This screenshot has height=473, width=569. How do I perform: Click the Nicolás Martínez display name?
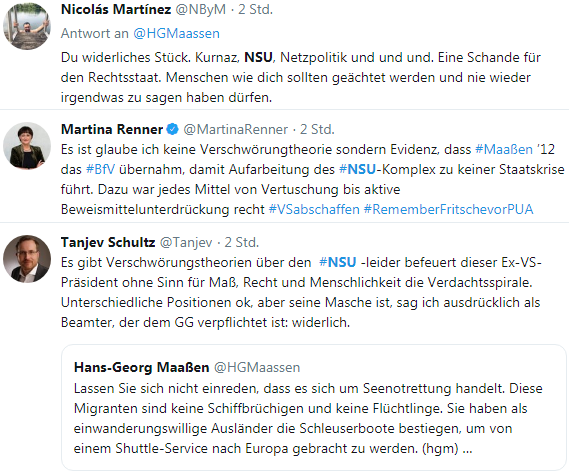(116, 9)
